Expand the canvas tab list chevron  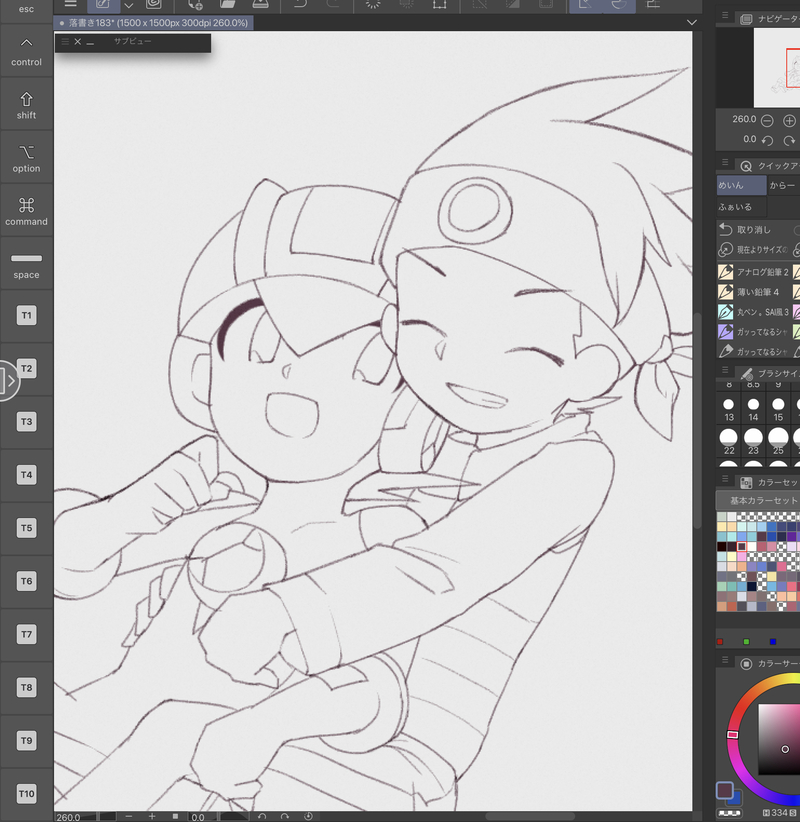tap(691, 23)
